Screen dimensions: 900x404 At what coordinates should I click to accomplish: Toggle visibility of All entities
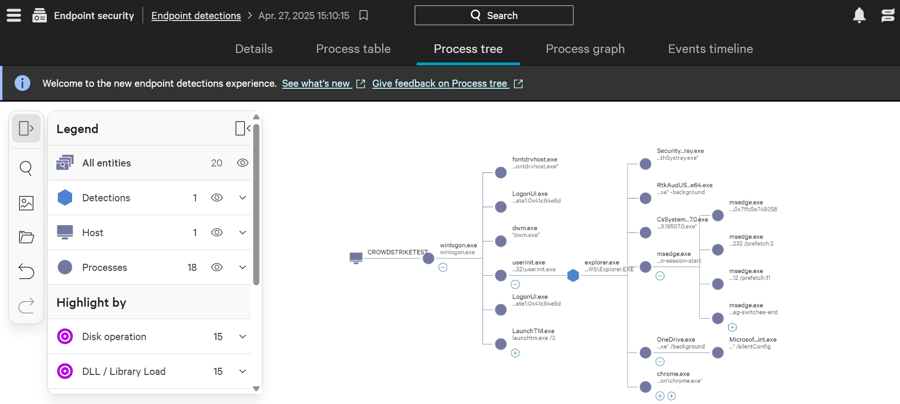pos(242,163)
